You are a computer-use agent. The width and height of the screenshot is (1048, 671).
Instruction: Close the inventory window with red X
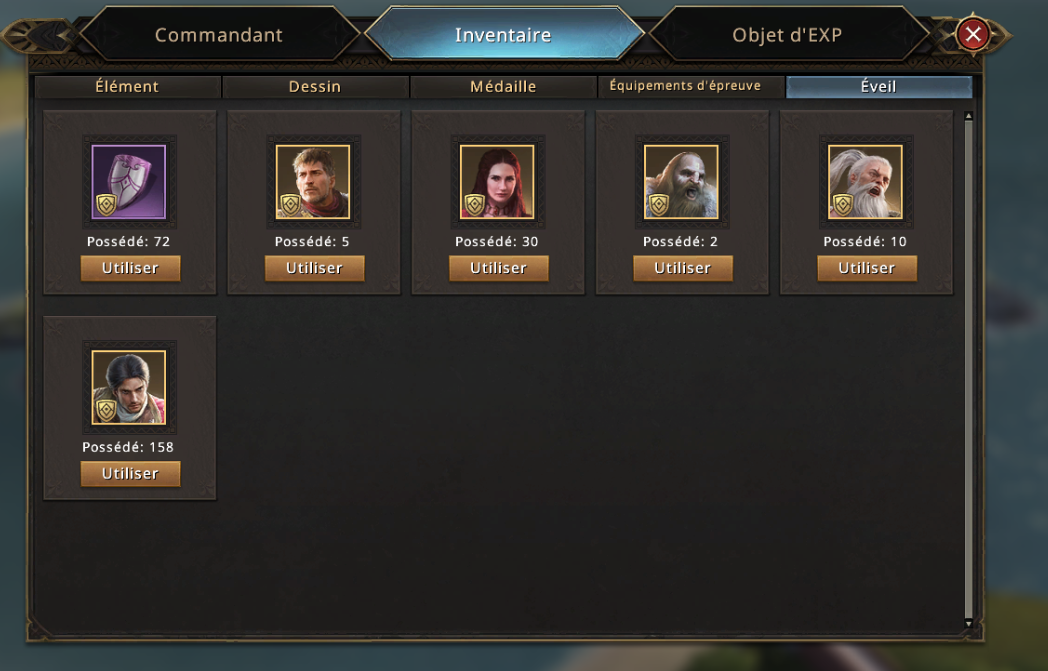click(973, 33)
